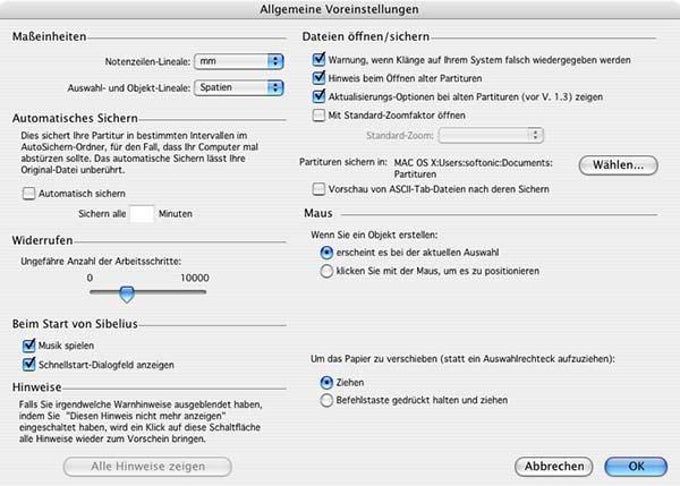
Task: Select 'Befehlstaste gedrückt halten und ziehen'
Action: point(327,400)
